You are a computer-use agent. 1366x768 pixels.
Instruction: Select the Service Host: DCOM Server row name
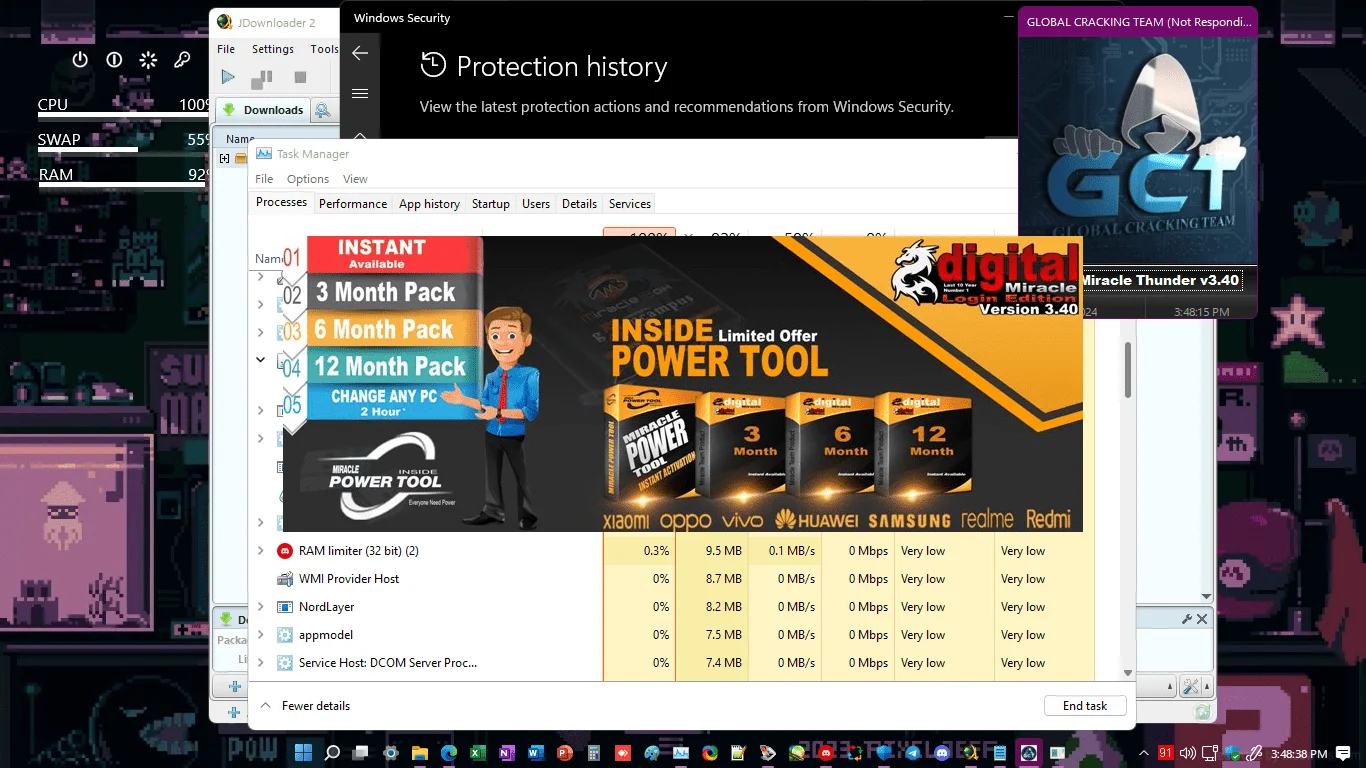point(388,663)
